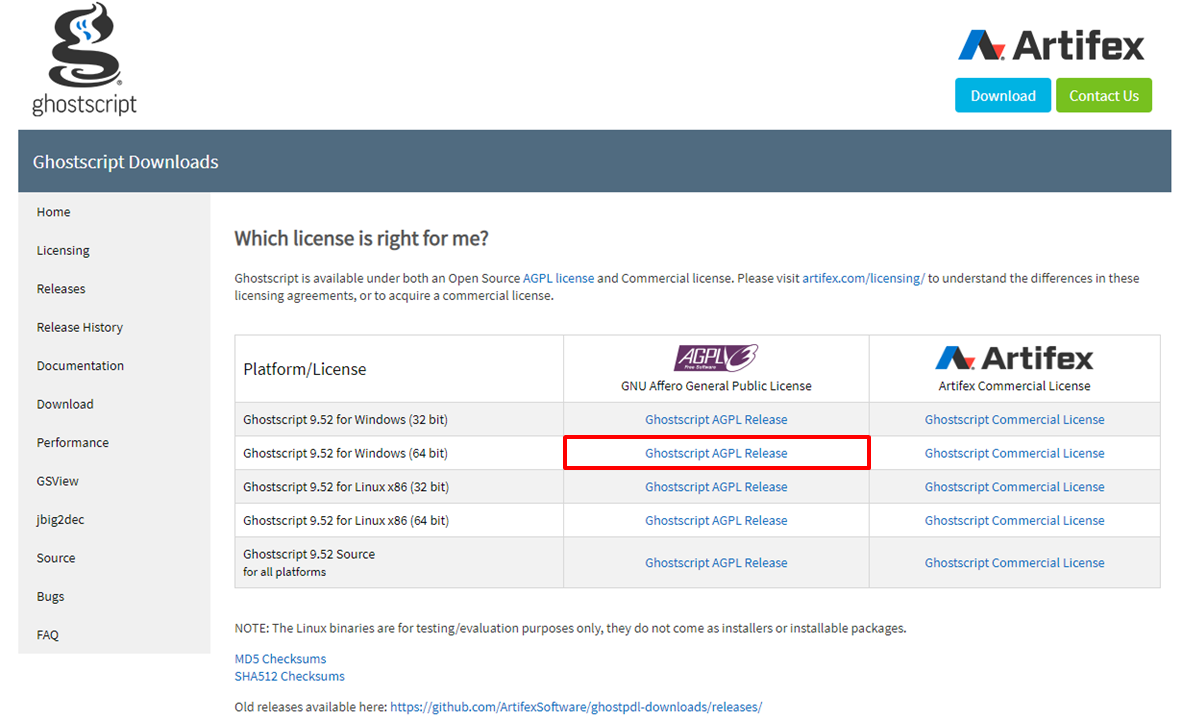Open Bugs in the sidebar

point(51,596)
